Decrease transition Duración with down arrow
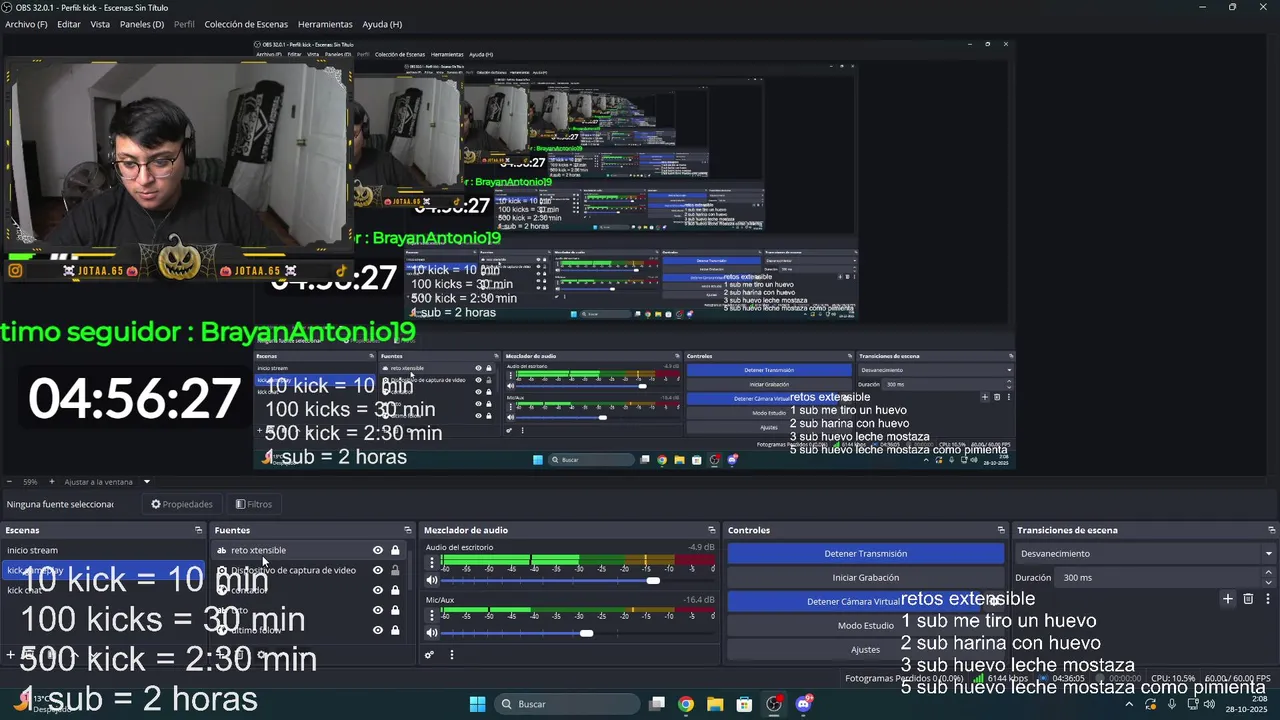 1269,583
